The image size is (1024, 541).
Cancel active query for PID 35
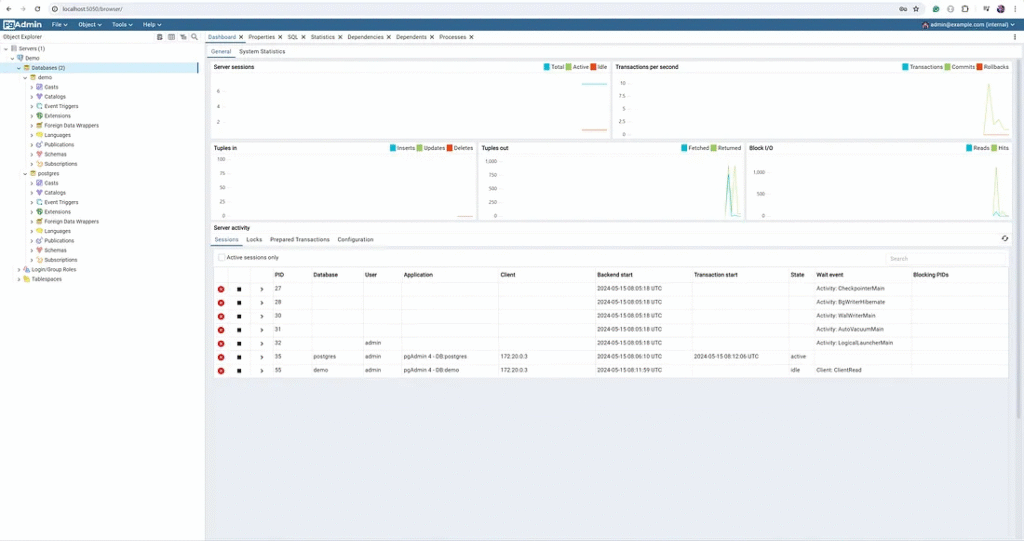click(x=239, y=357)
